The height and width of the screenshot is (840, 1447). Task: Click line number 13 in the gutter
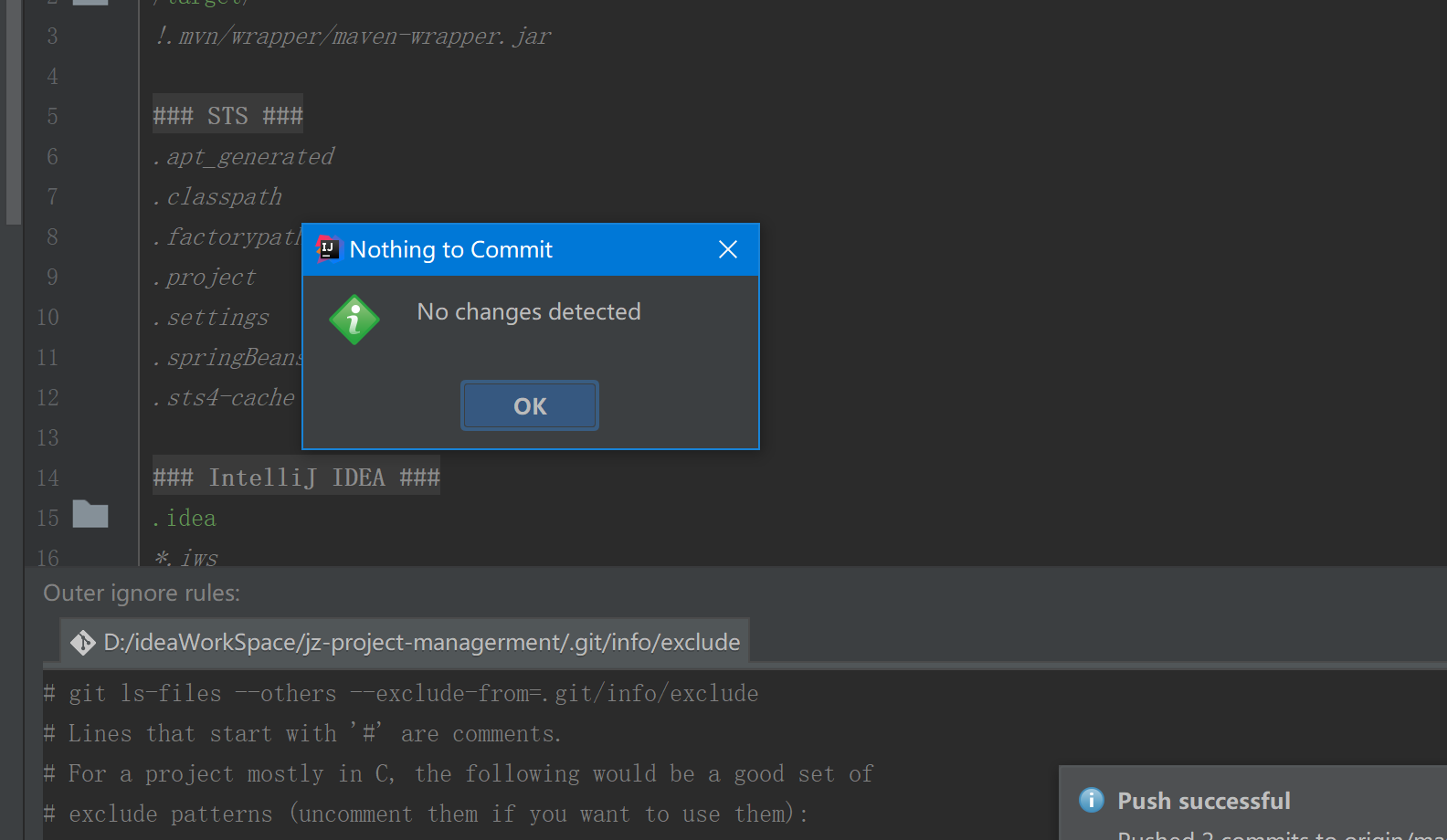click(48, 437)
